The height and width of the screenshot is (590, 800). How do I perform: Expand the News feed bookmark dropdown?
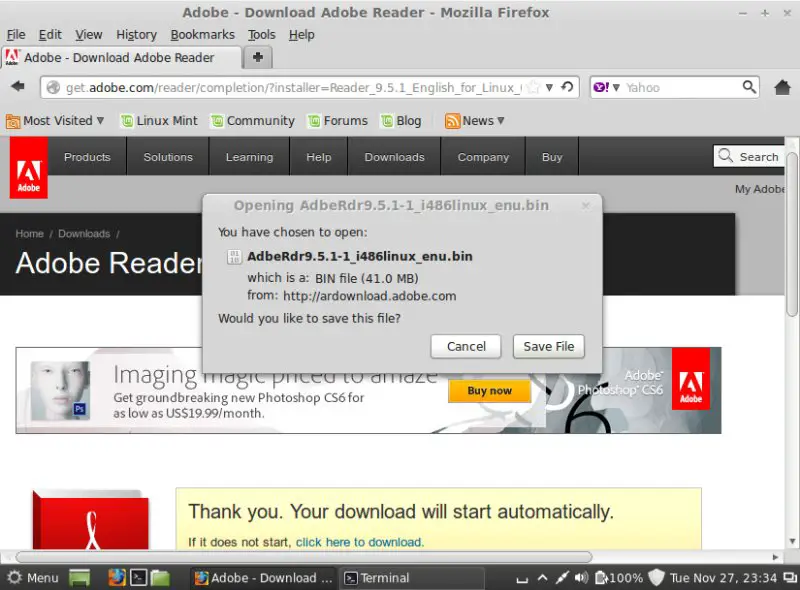[x=475, y=121]
